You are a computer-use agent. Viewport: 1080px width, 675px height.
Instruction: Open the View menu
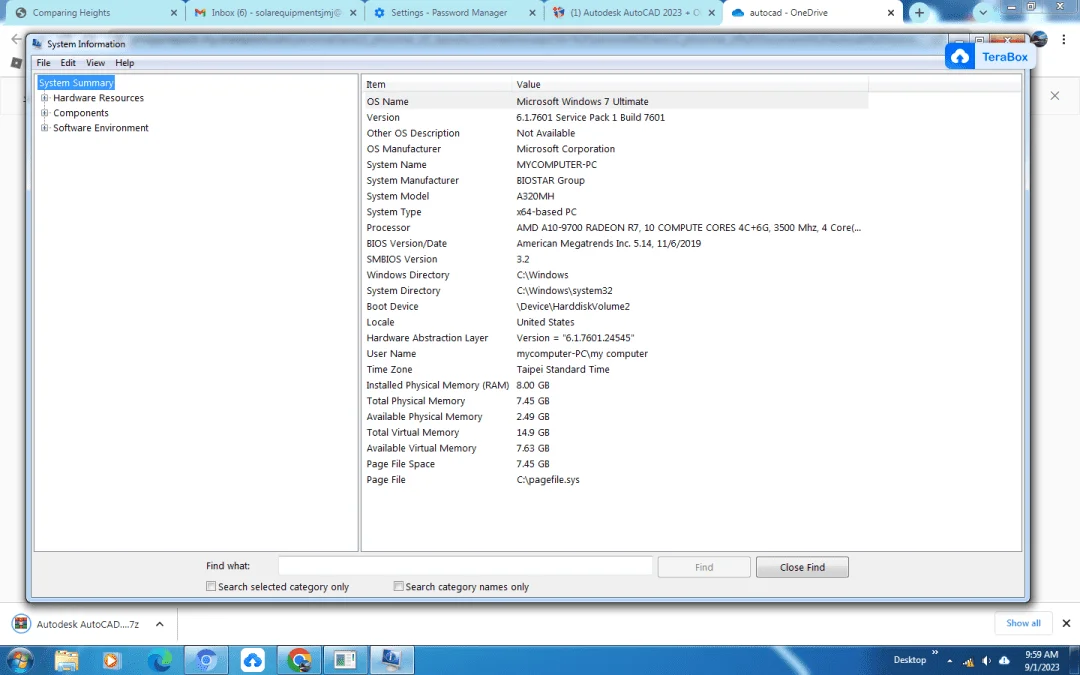[95, 63]
